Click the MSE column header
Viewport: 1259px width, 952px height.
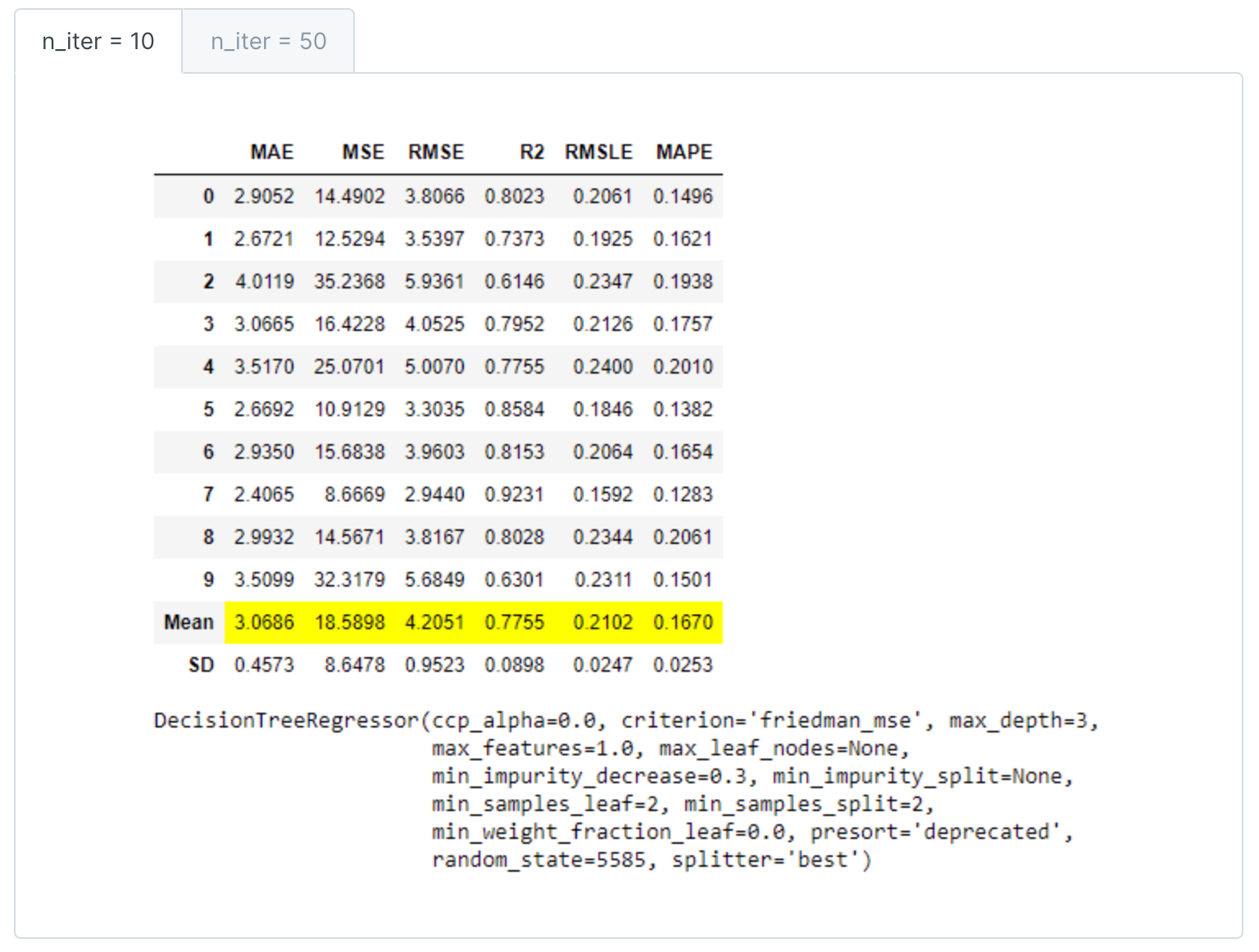[362, 152]
